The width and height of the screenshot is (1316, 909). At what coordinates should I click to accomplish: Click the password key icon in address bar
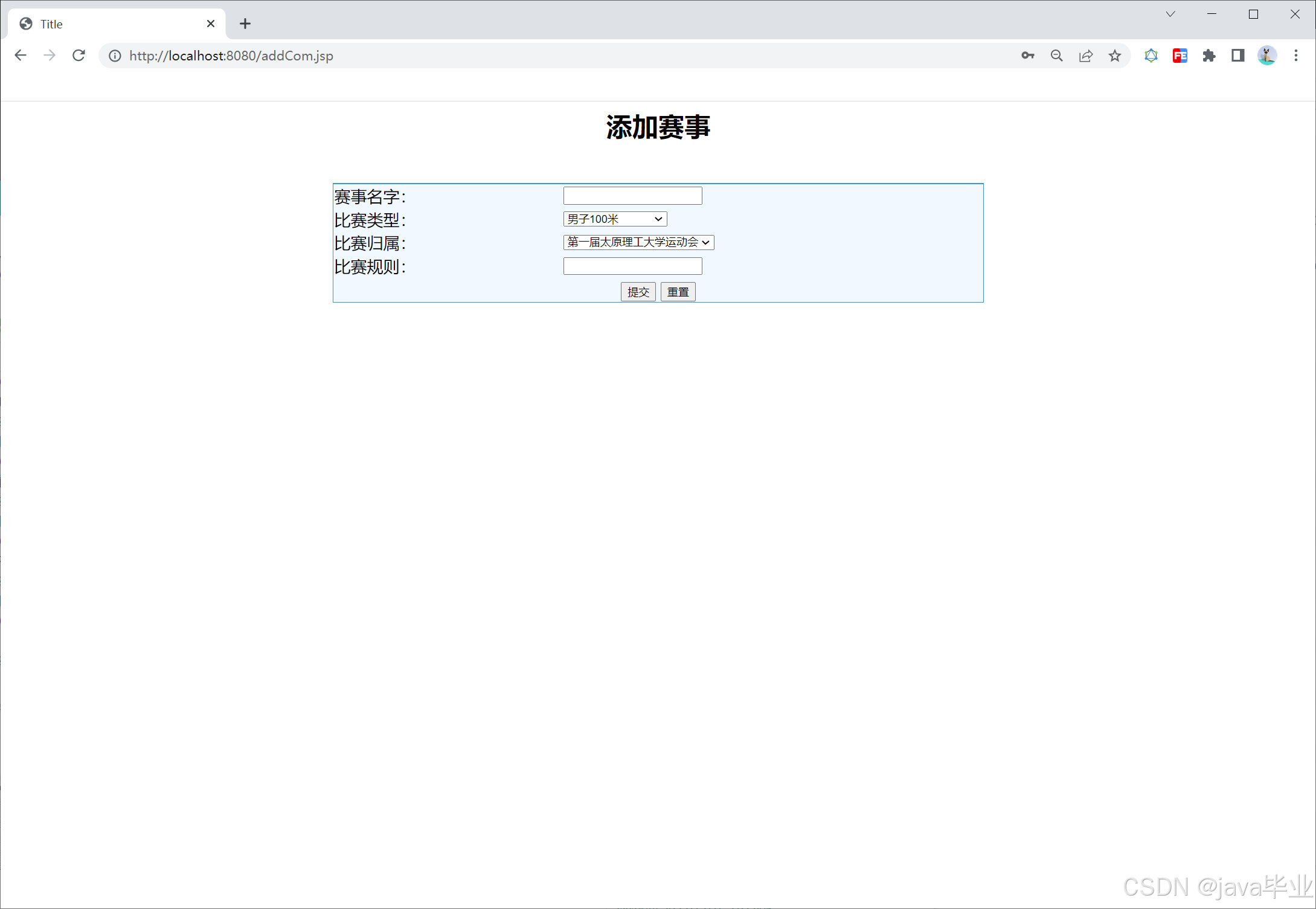coord(1027,56)
